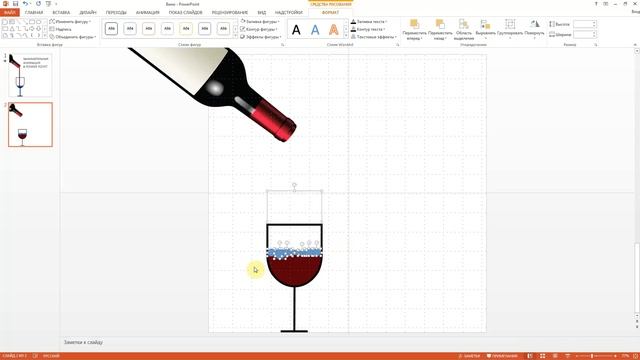The image size is (640, 360).
Task: Click fit slide to window icon
Action: click(635, 356)
